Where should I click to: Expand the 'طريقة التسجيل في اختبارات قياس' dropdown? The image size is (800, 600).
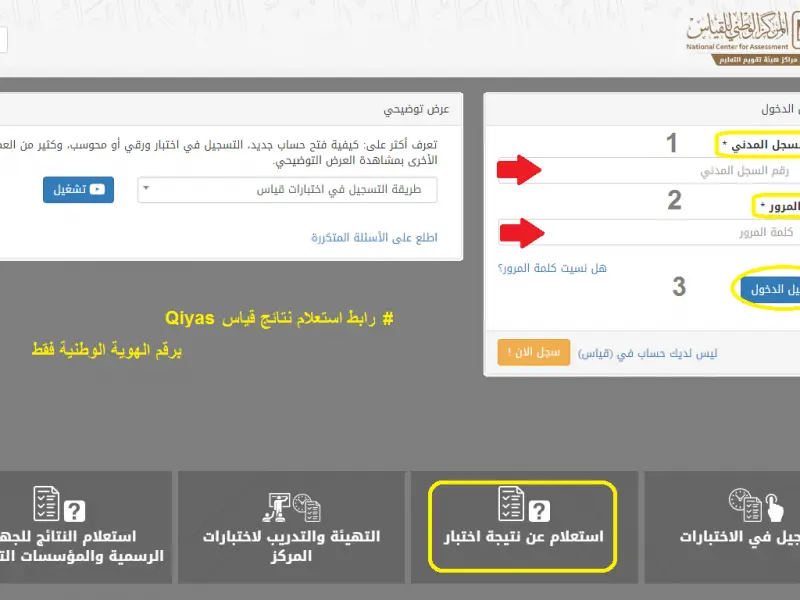(x=287, y=190)
